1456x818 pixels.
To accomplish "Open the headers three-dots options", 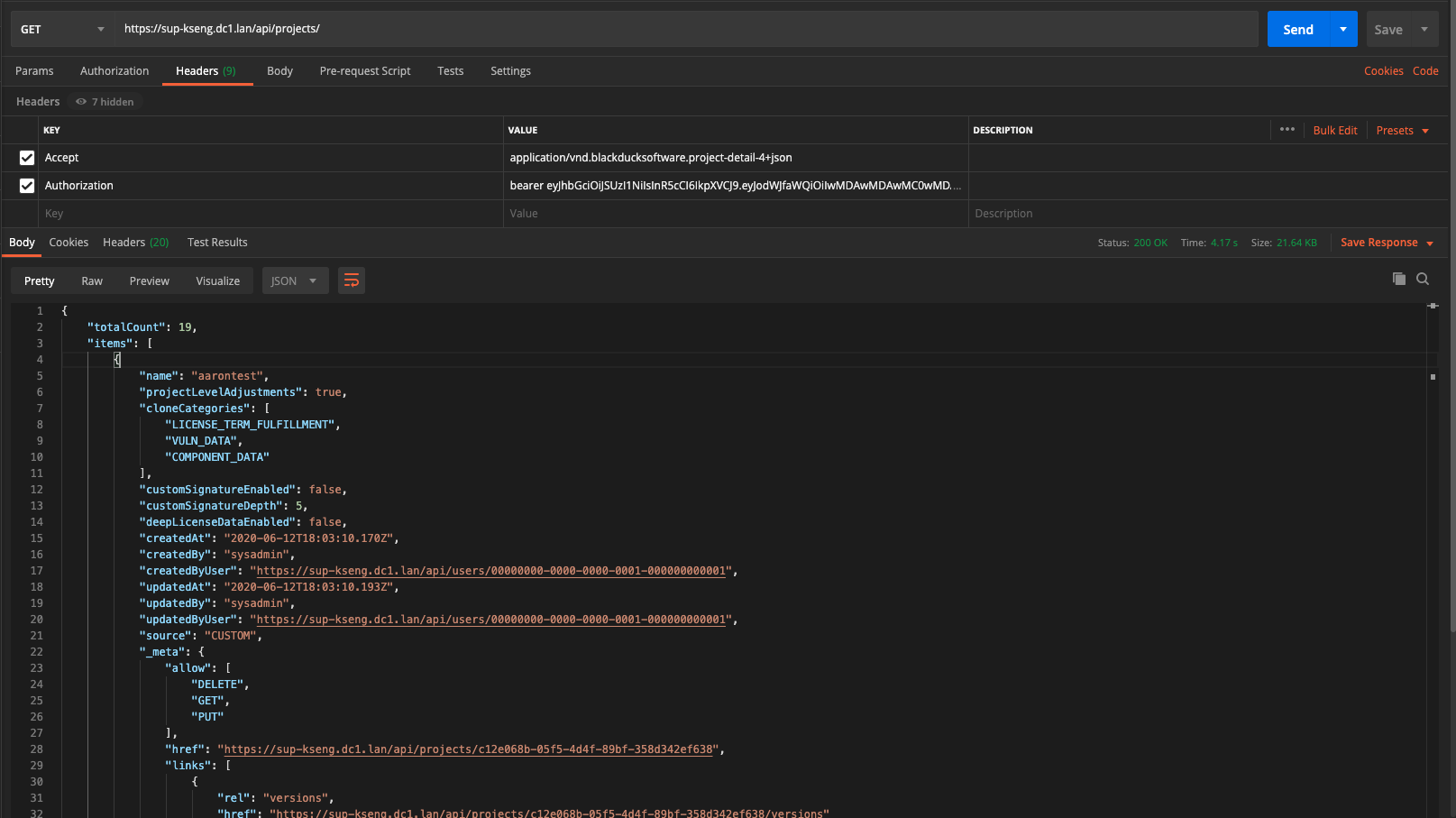I will 1287,129.
